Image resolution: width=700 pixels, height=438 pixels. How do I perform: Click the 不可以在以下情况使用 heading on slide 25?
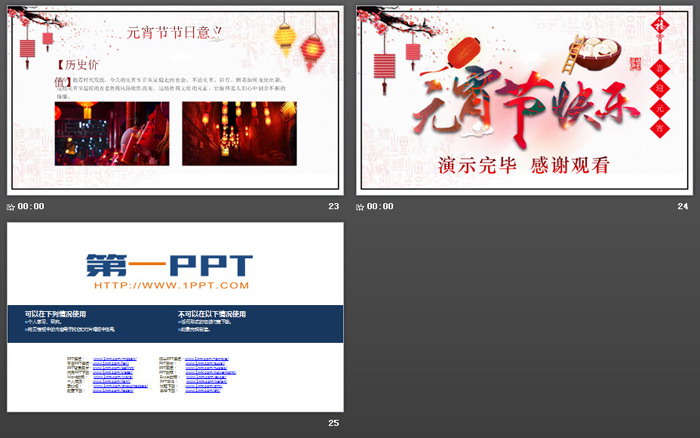tap(212, 314)
